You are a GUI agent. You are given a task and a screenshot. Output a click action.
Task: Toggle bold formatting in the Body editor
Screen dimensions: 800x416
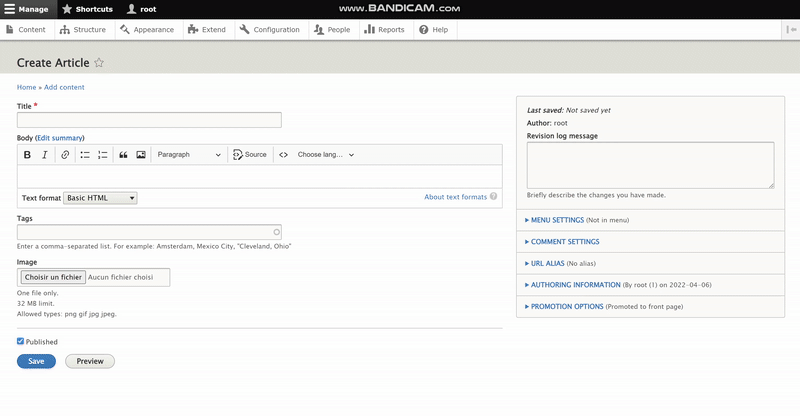click(28, 155)
